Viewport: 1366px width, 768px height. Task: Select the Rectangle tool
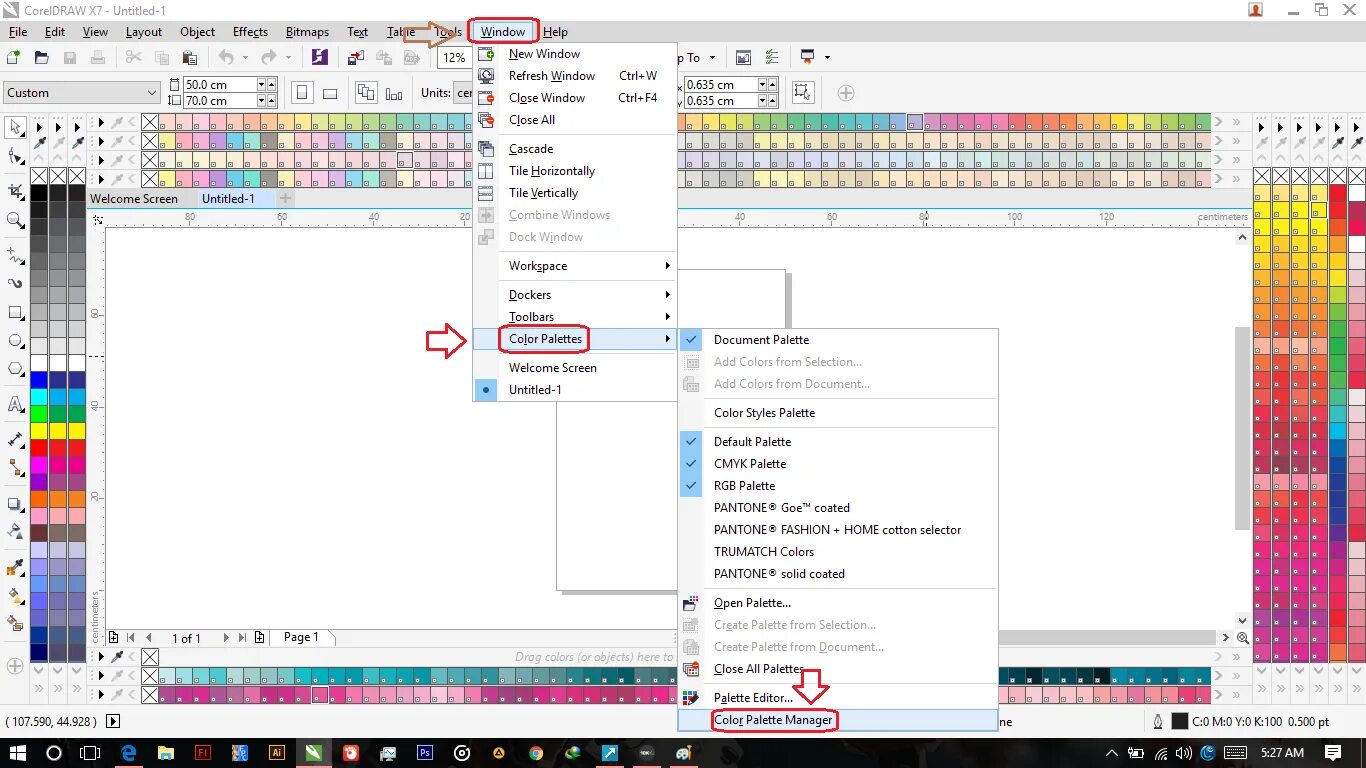15,313
